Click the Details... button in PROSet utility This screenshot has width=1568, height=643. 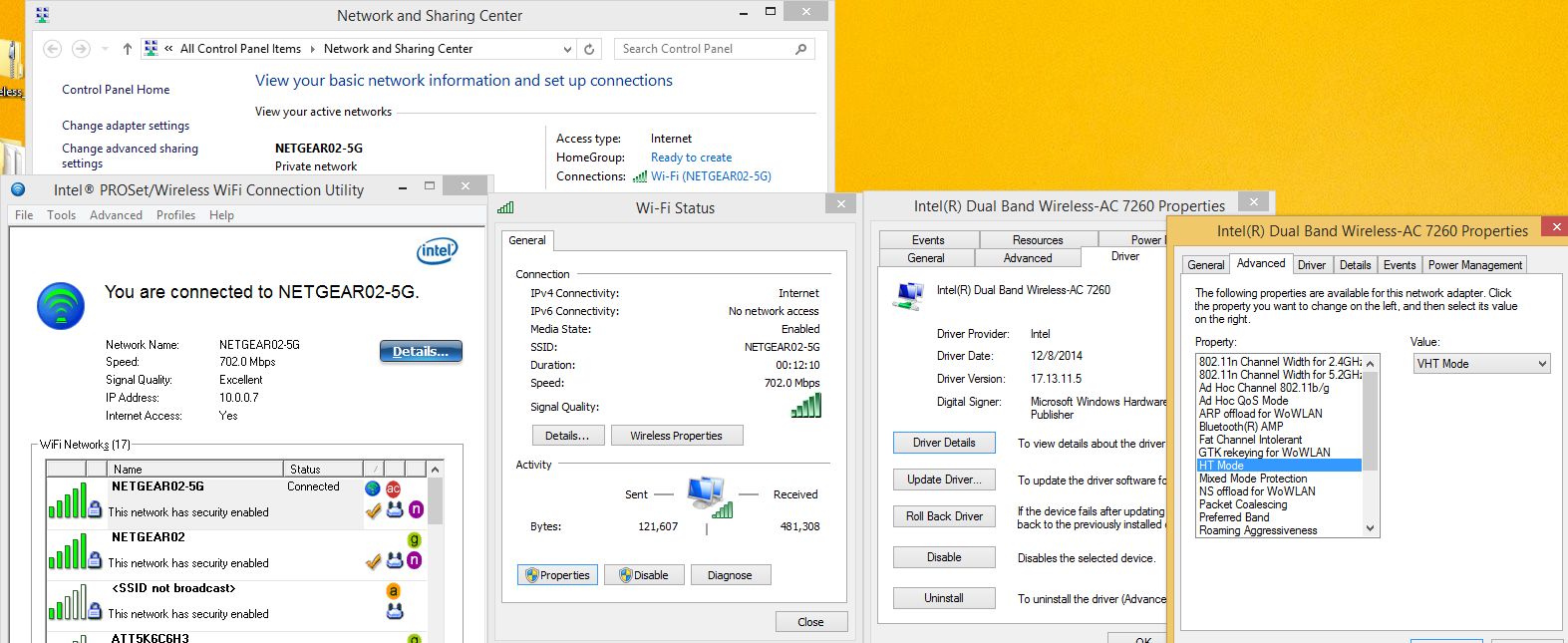[421, 351]
